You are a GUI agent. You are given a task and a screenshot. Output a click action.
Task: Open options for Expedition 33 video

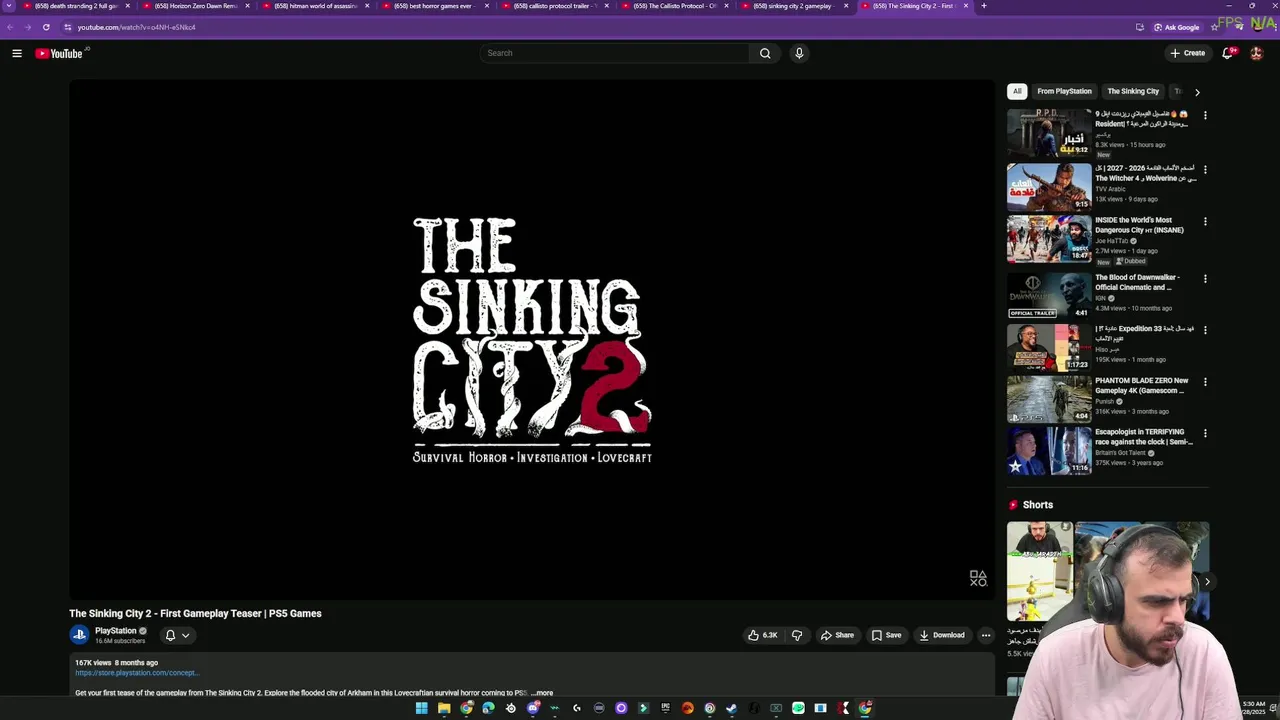click(x=1205, y=329)
